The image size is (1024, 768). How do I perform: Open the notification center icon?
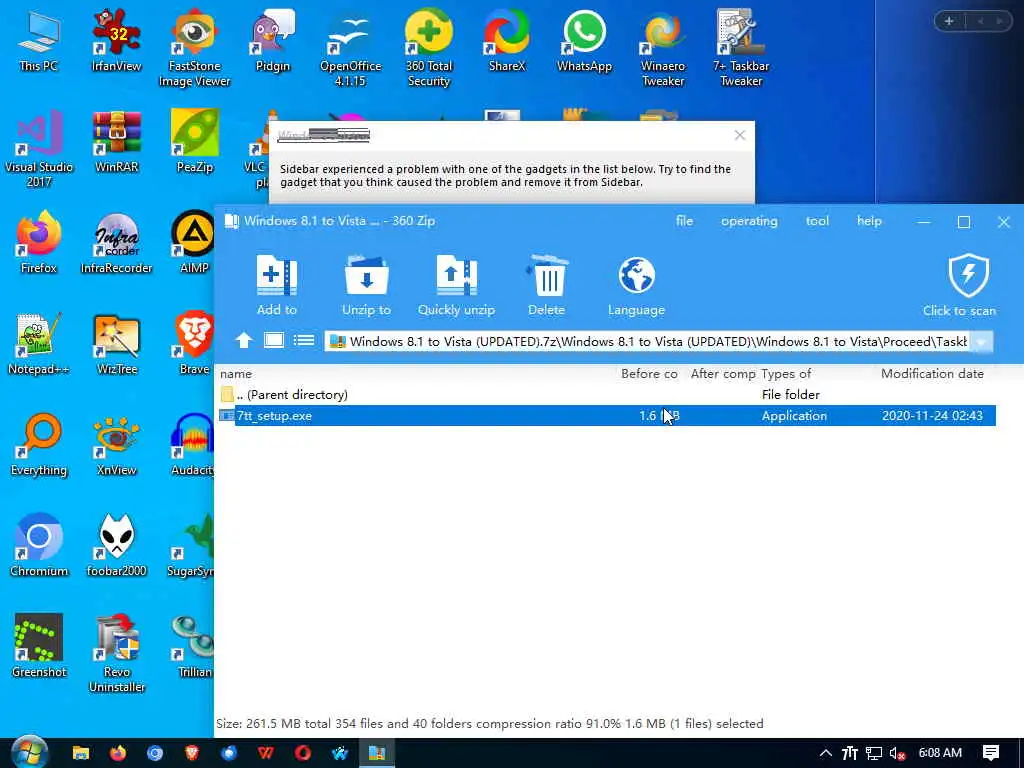coord(991,753)
